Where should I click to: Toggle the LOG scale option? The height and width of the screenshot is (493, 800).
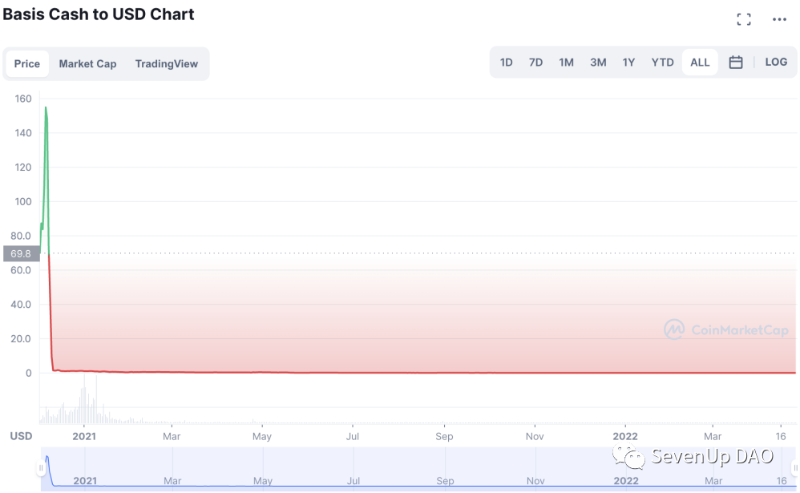776,62
